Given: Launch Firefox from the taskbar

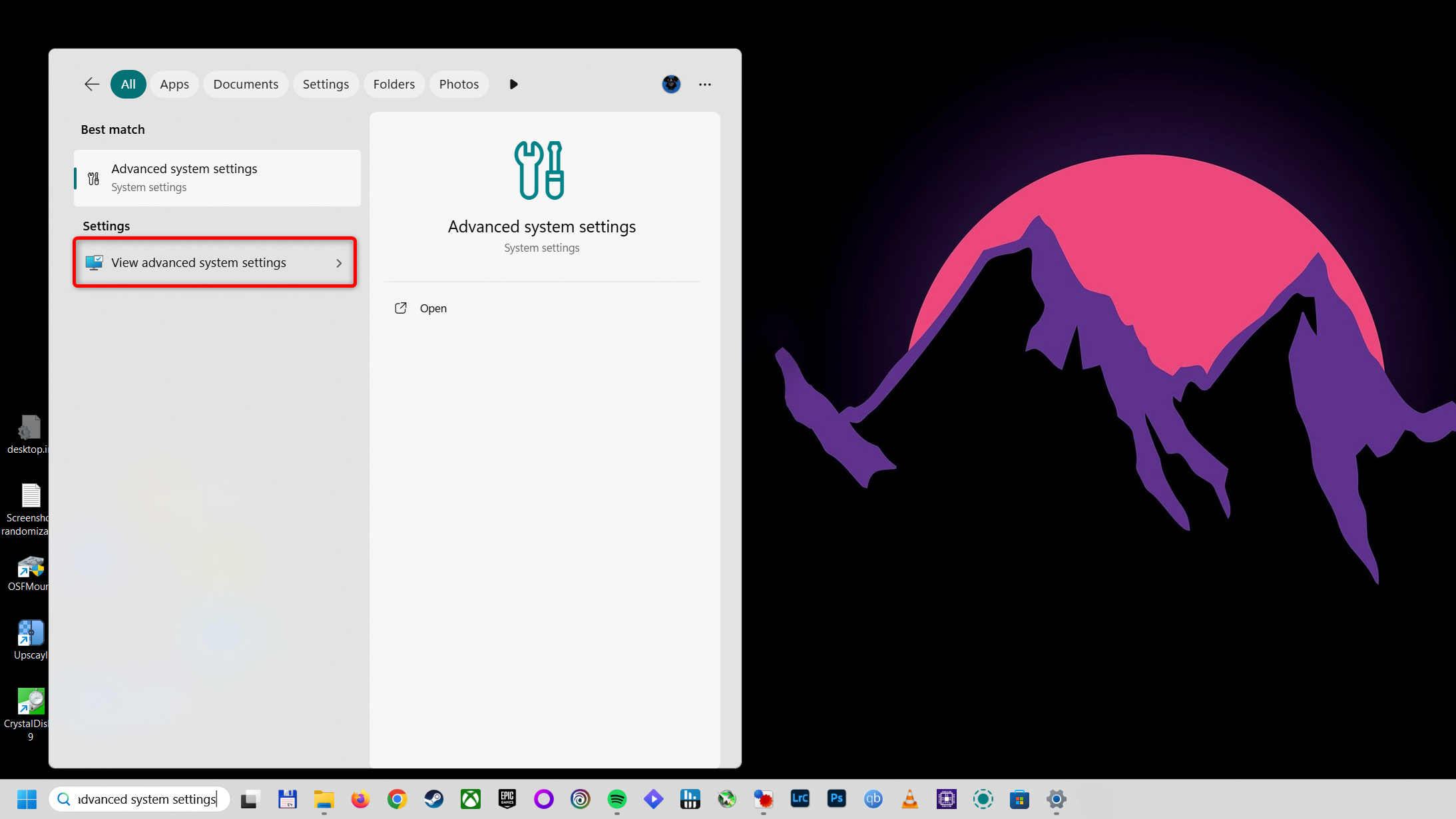Looking at the screenshot, I should 360,799.
